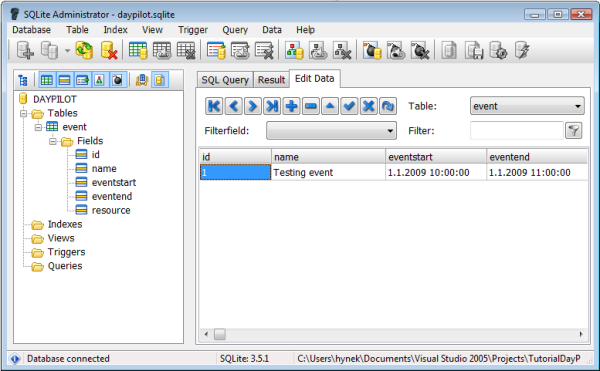Click the system tables icon in tree toolbar
Viewport: 600px width, 371px height.
pyautogui.click(x=142, y=80)
